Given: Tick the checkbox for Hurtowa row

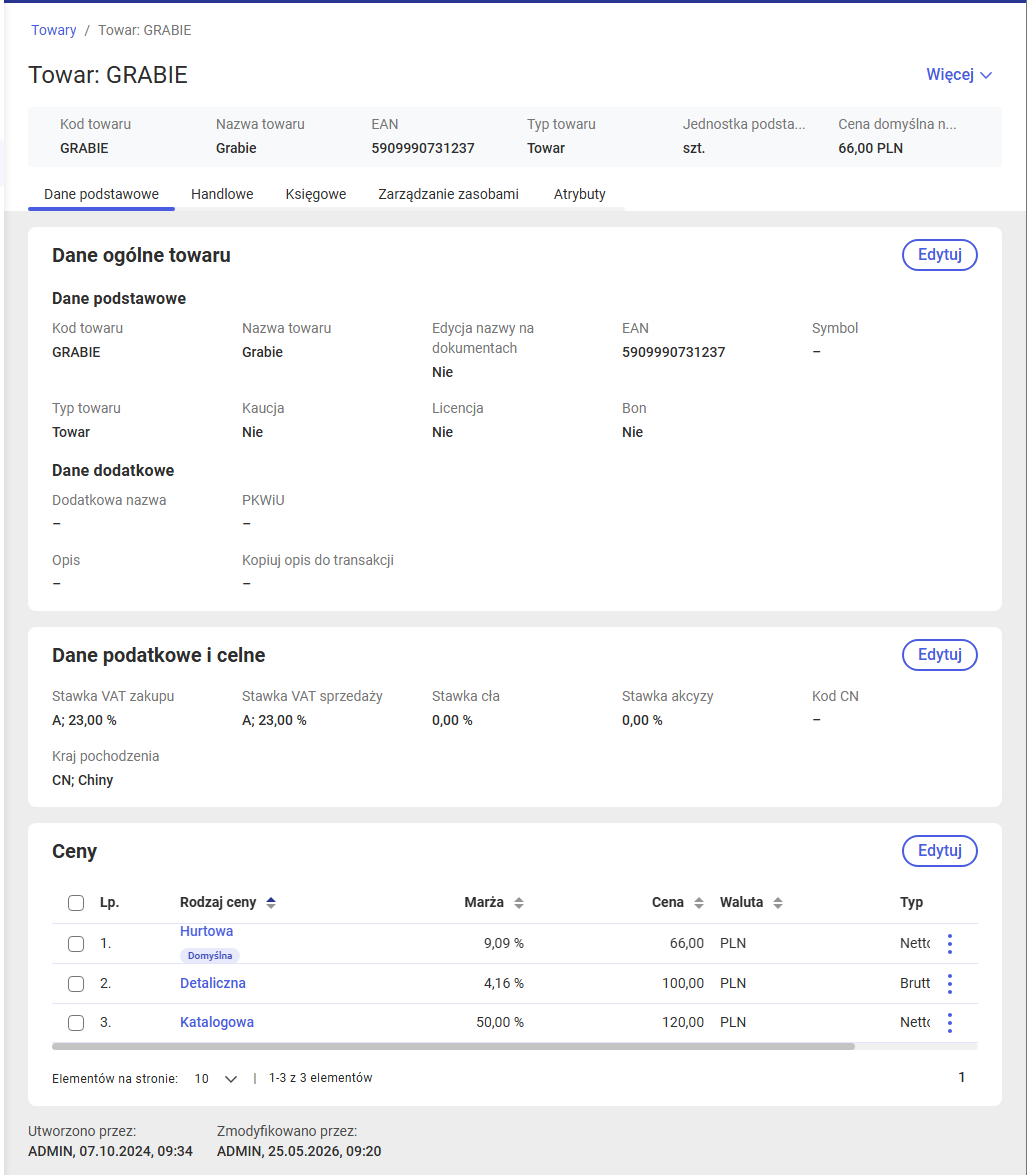Looking at the screenshot, I should click(x=76, y=943).
